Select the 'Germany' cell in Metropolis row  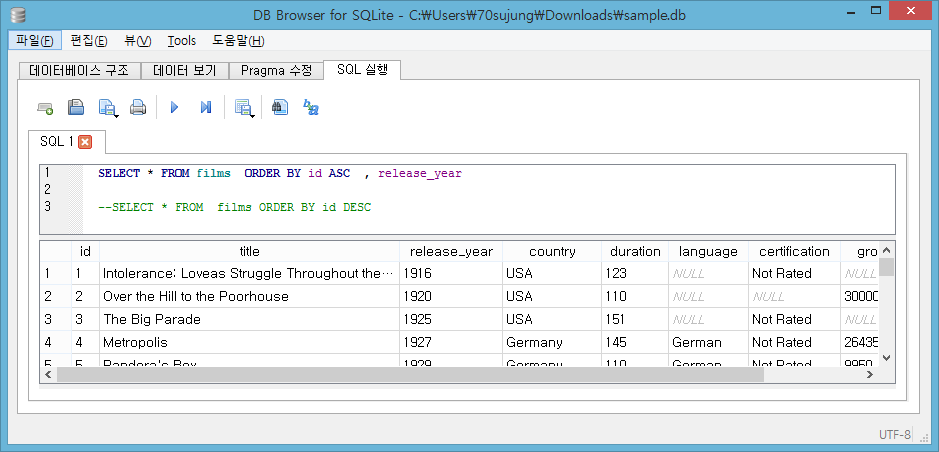click(552, 342)
